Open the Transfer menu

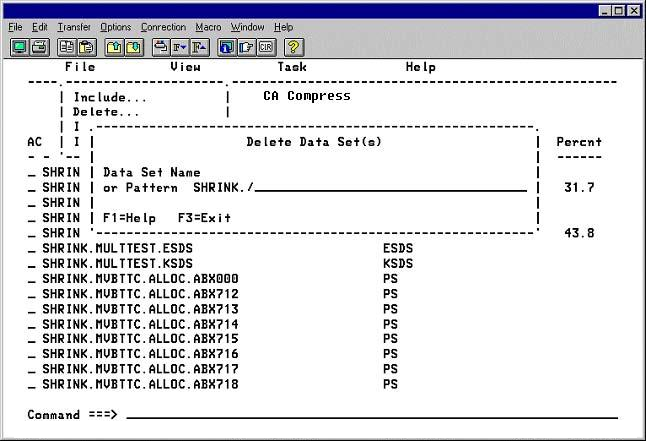pyautogui.click(x=73, y=27)
